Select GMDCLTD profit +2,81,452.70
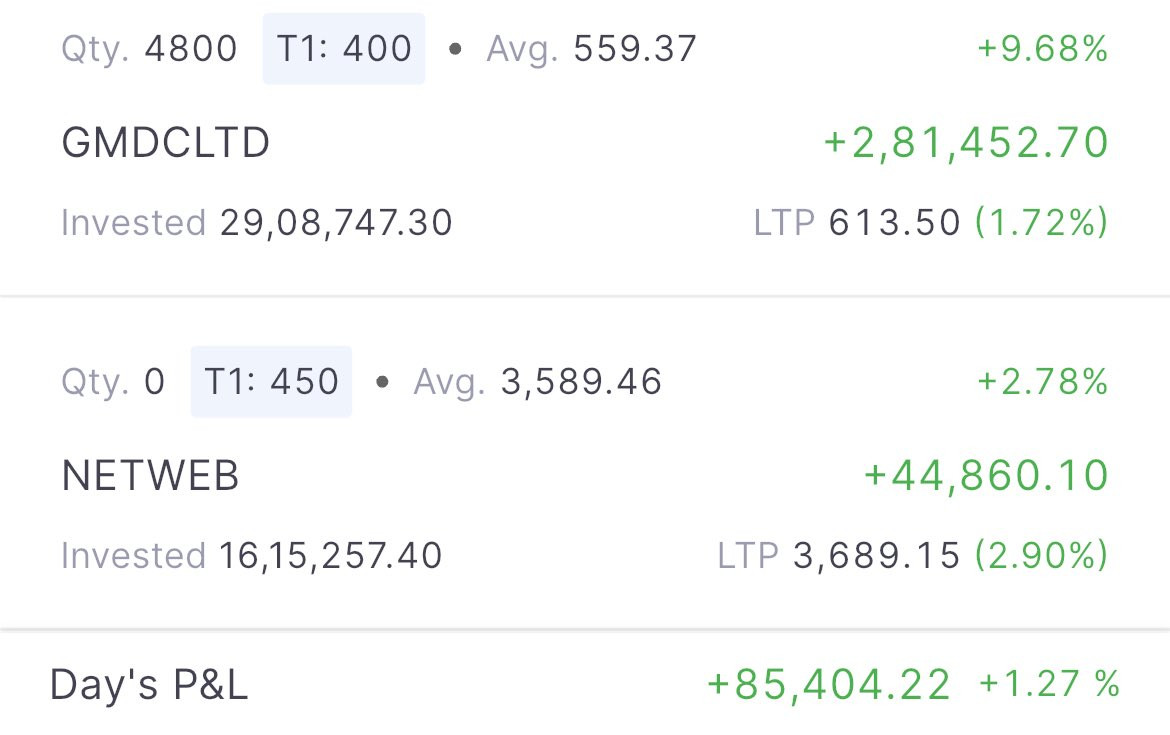Image resolution: width=1170 pixels, height=735 pixels. pos(966,143)
